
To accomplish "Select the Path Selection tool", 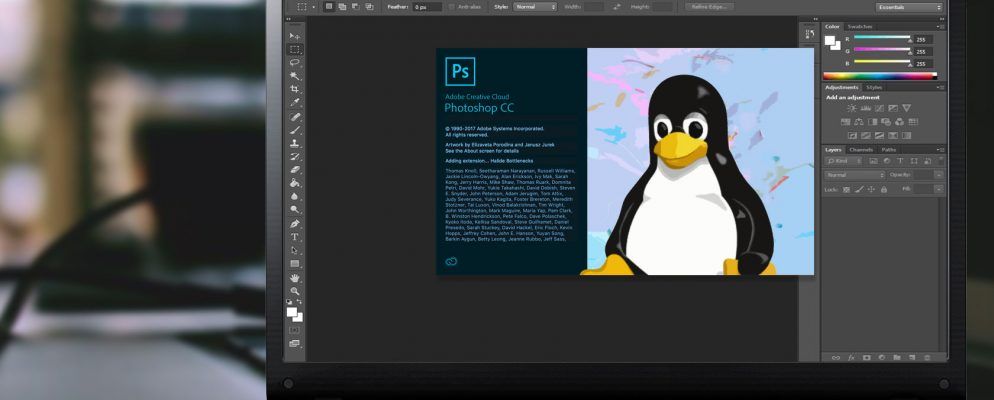I will click(x=295, y=250).
